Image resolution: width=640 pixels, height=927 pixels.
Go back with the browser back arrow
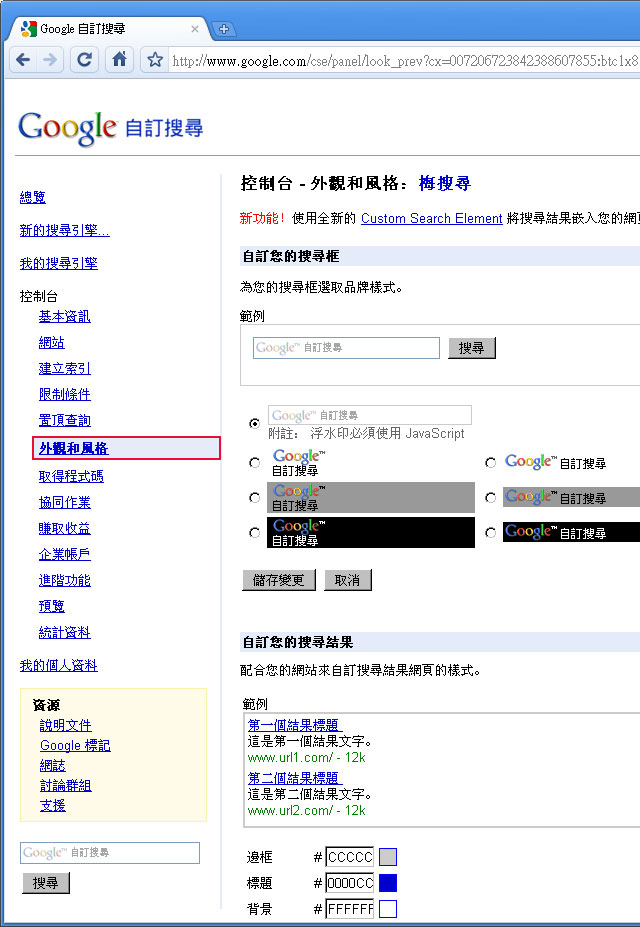(x=23, y=60)
